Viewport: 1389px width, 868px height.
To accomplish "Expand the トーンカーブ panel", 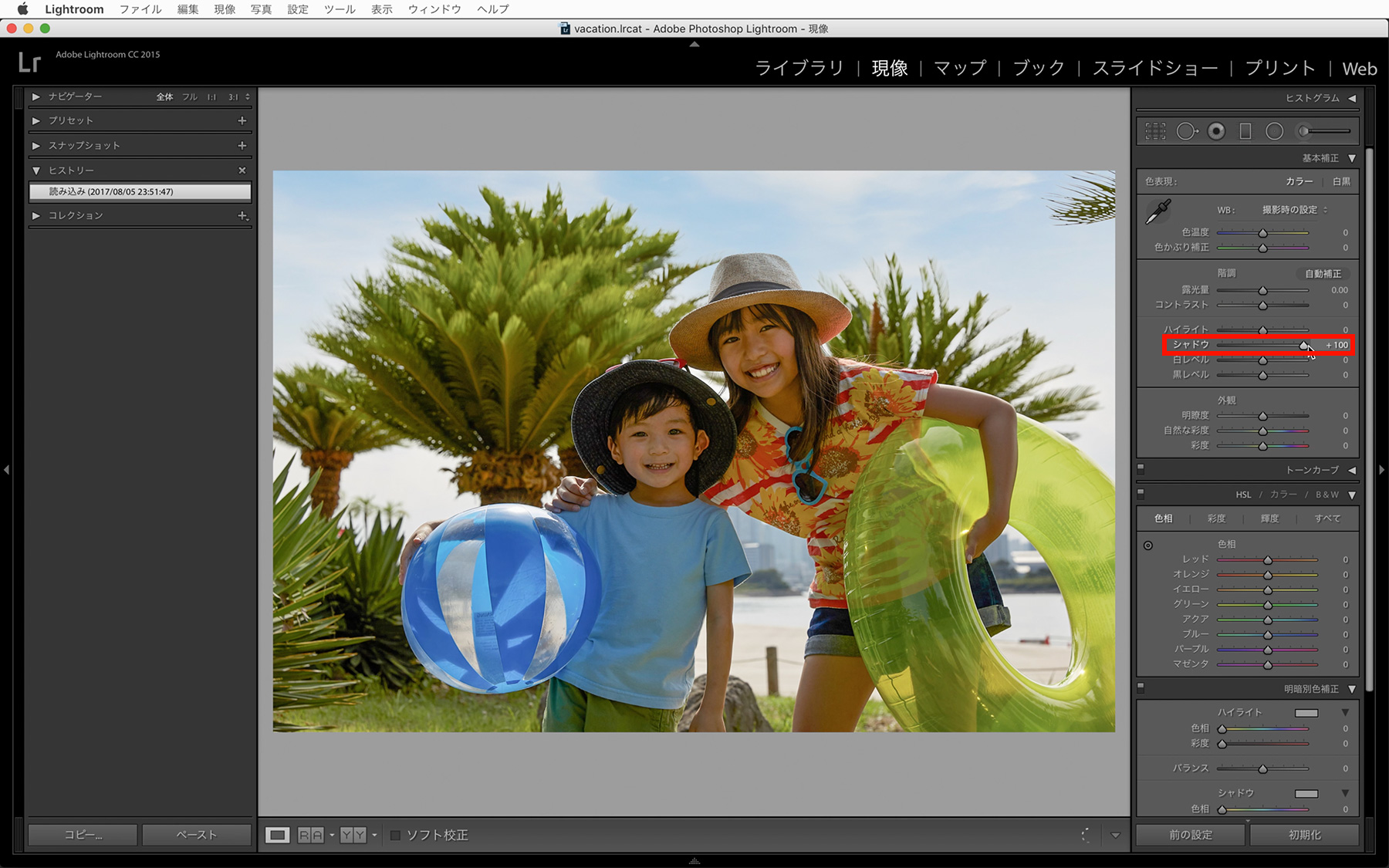I will [x=1352, y=470].
